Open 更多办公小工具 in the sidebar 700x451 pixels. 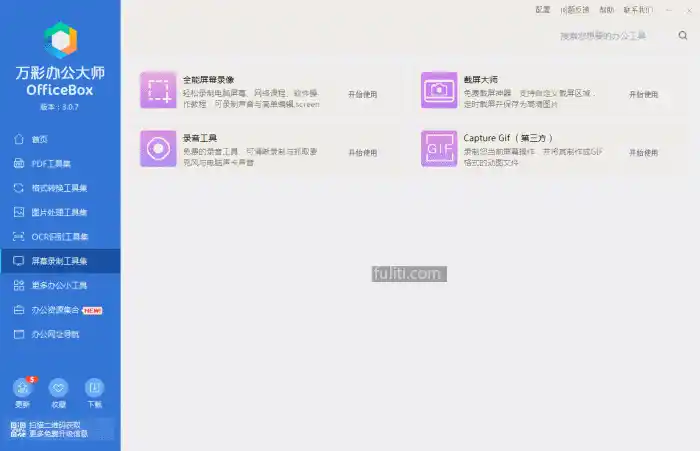click(x=60, y=285)
